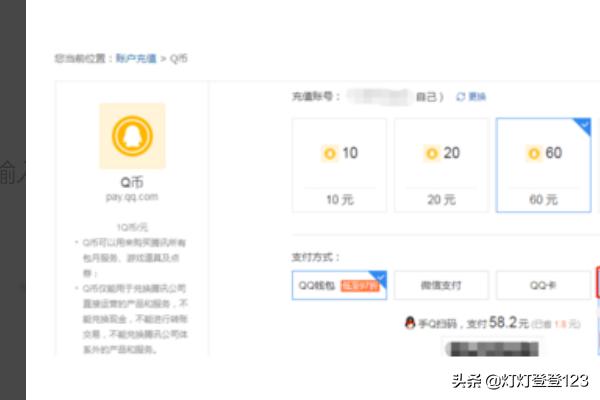The image size is (600, 400).
Task: Choose 微信支付 payment method
Action: [x=442, y=285]
